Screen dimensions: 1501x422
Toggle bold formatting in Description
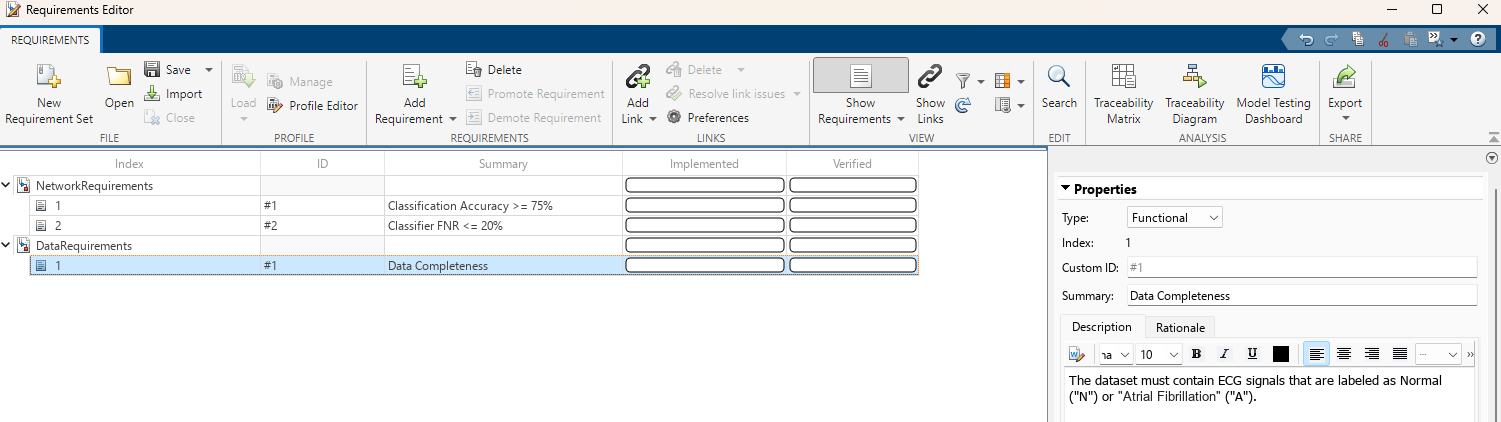[1196, 354]
